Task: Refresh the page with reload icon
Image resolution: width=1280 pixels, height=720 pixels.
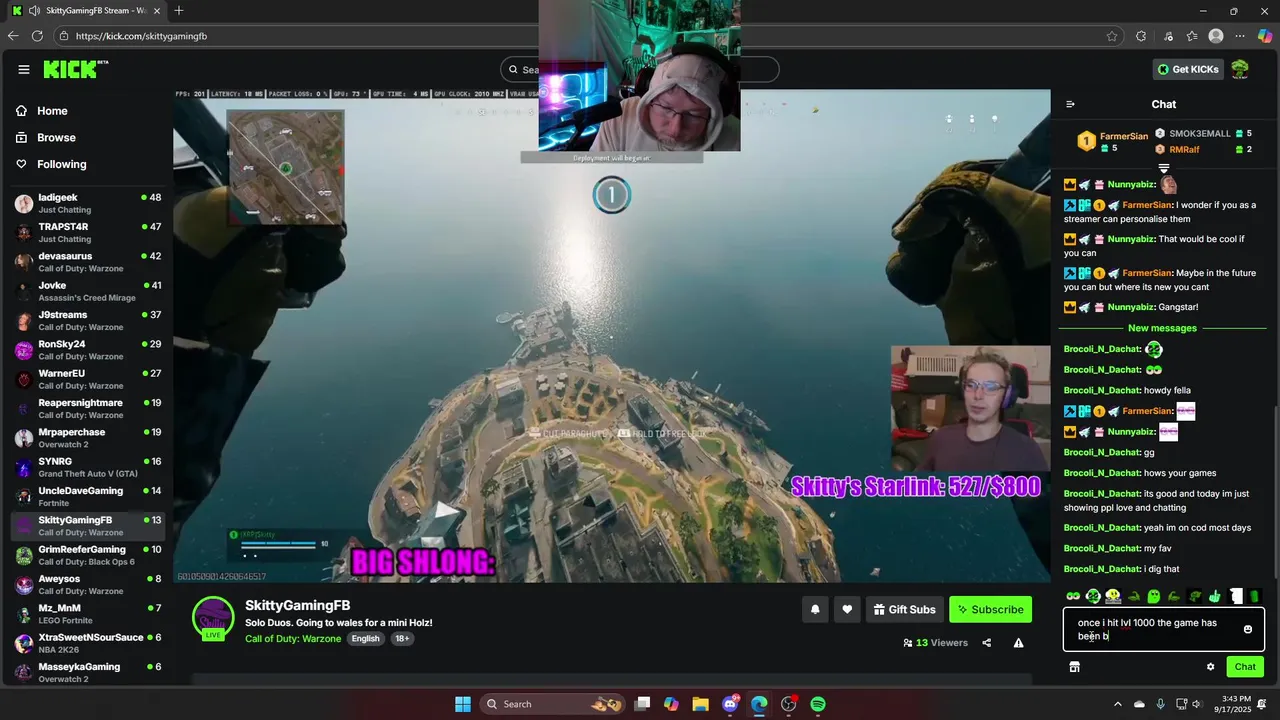Action: coord(37,36)
